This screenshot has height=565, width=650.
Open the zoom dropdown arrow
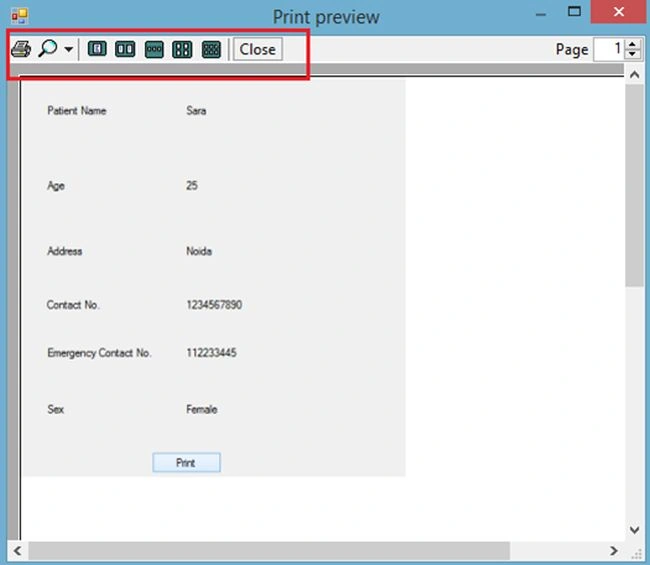[69, 50]
